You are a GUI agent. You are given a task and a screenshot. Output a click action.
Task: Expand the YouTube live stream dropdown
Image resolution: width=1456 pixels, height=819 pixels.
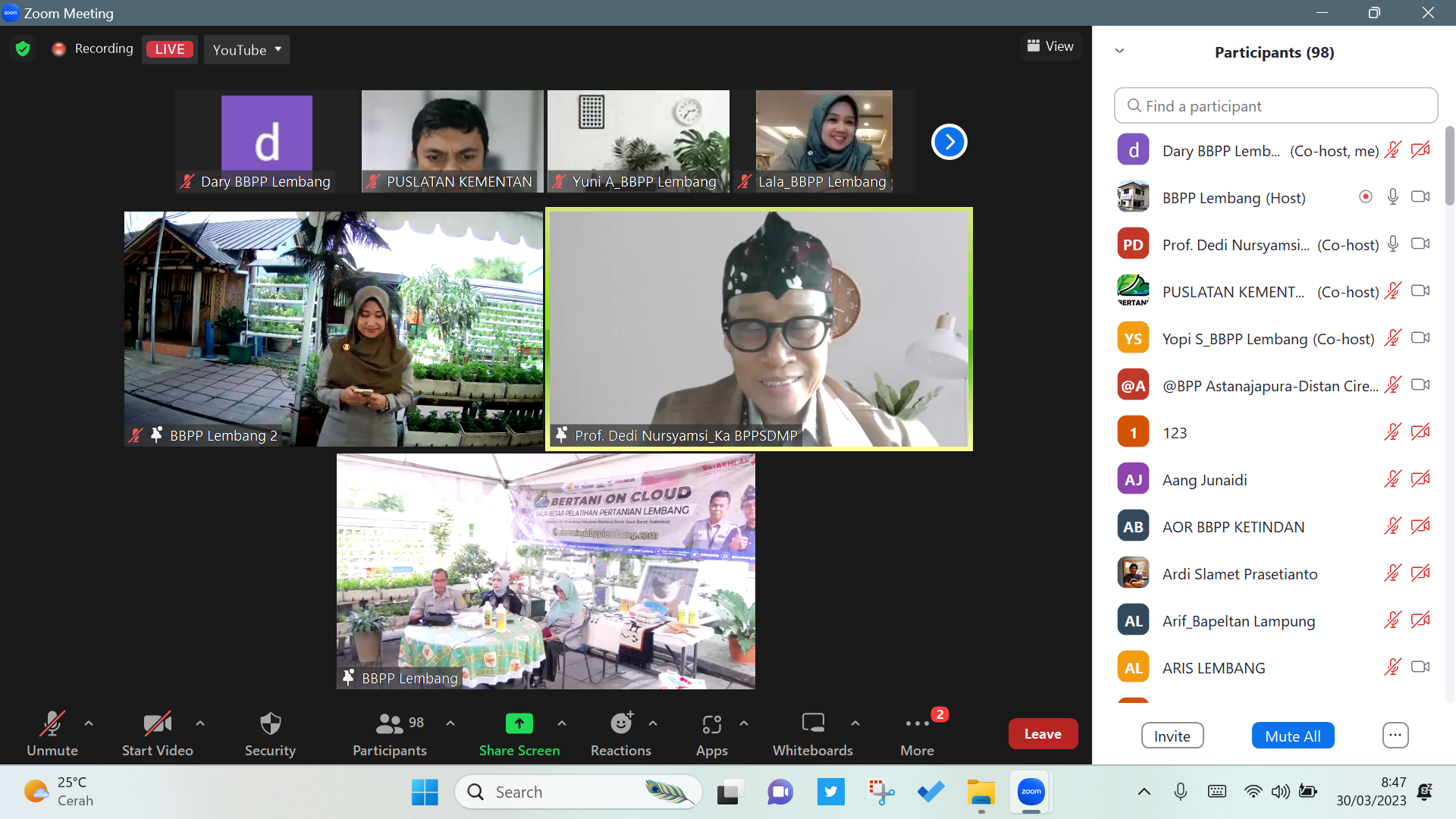(246, 49)
